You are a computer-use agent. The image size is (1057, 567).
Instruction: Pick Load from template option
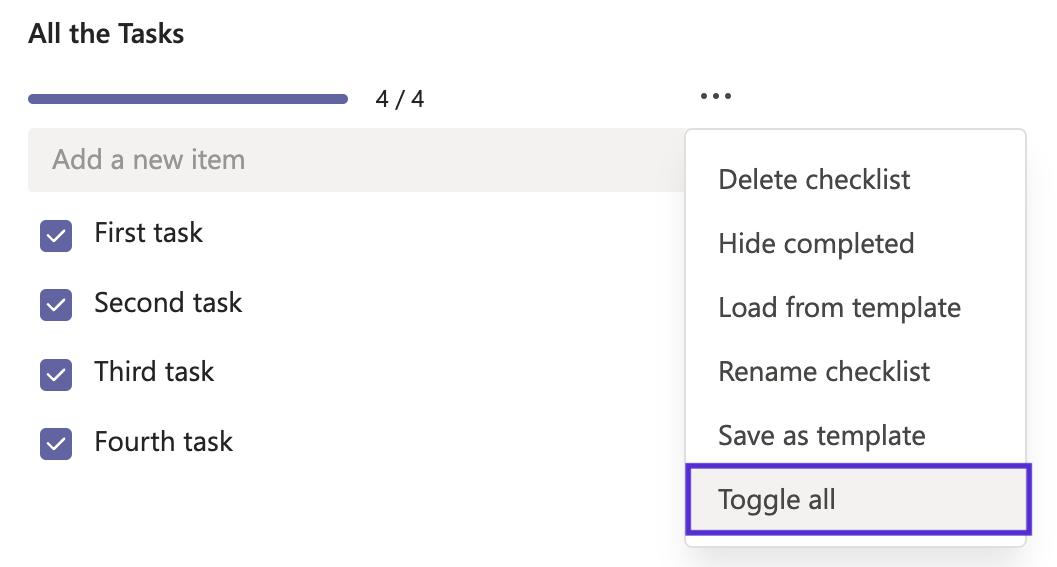pos(839,308)
